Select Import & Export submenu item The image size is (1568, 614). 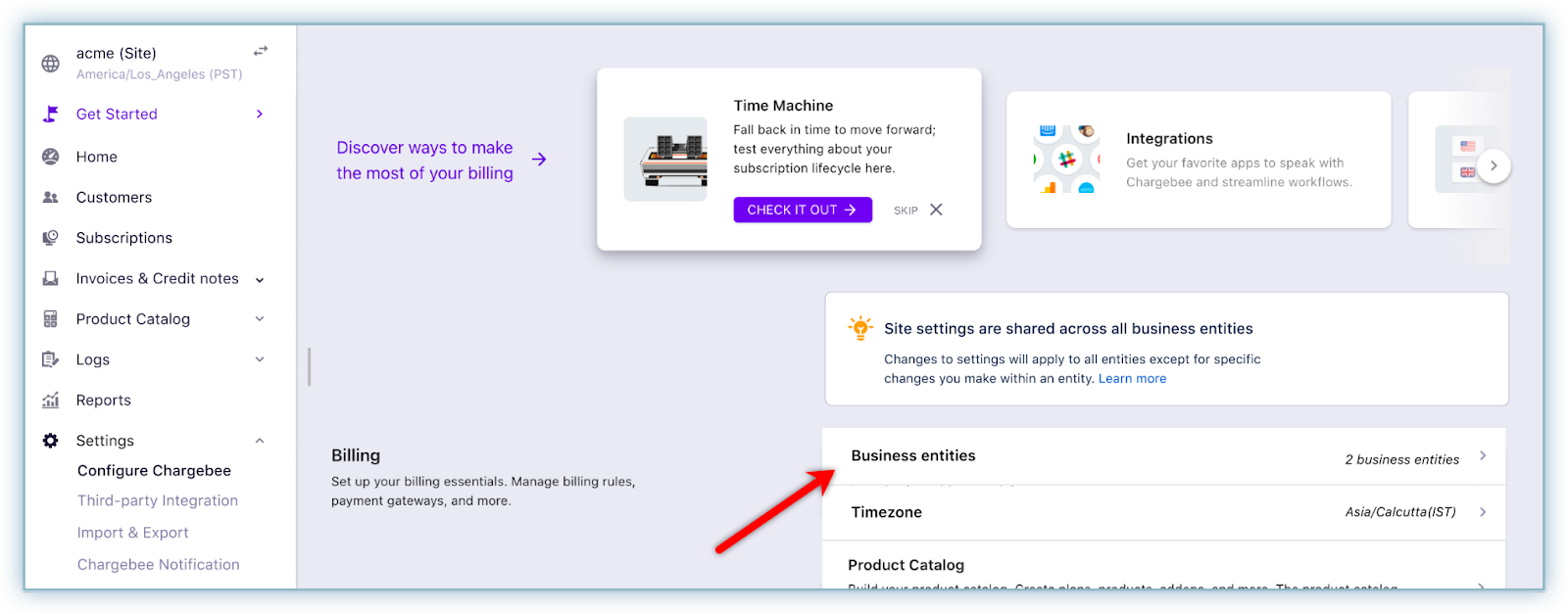tap(133, 533)
